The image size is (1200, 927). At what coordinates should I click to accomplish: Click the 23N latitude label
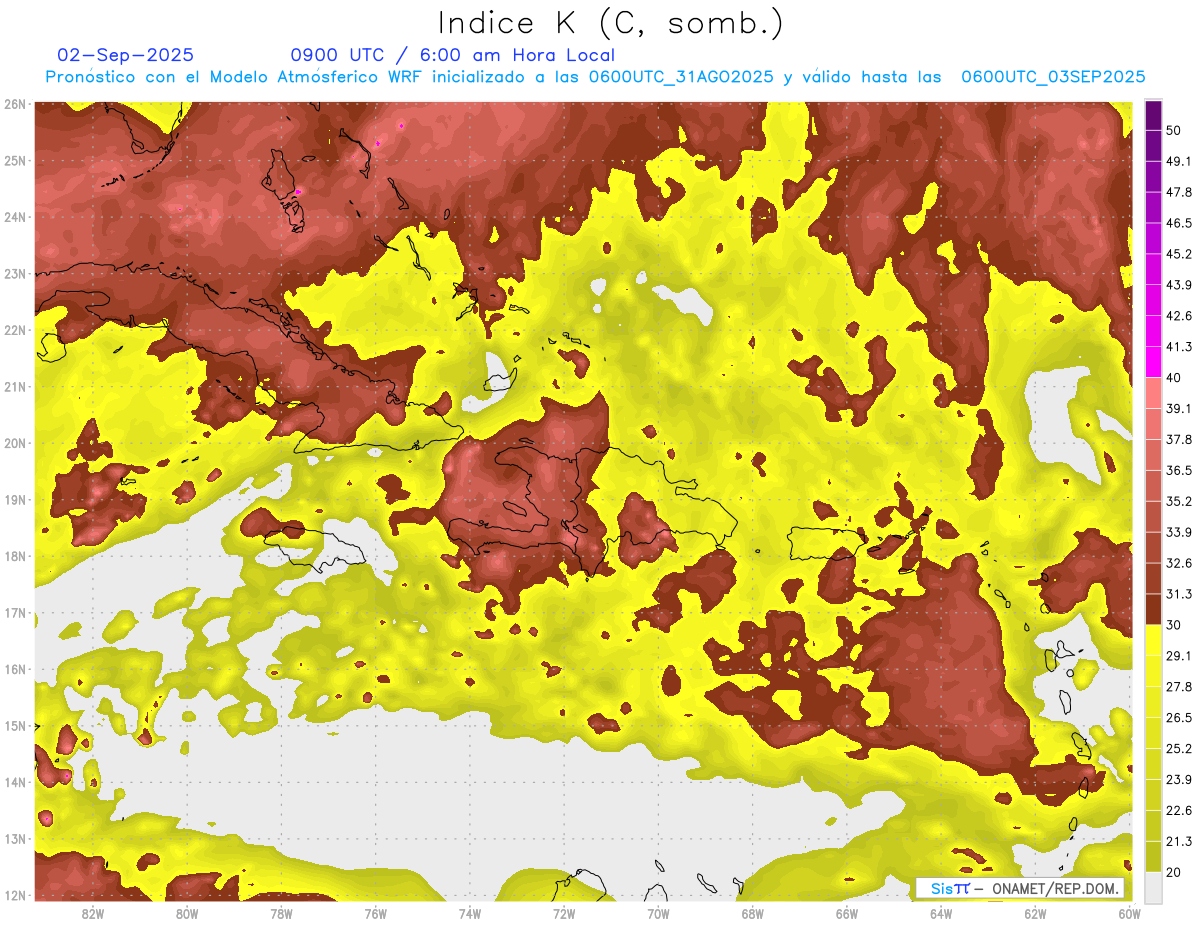(x=15, y=273)
